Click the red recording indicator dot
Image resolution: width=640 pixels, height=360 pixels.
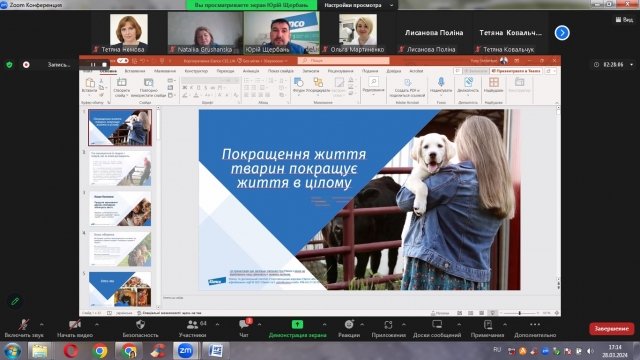tap(26, 64)
